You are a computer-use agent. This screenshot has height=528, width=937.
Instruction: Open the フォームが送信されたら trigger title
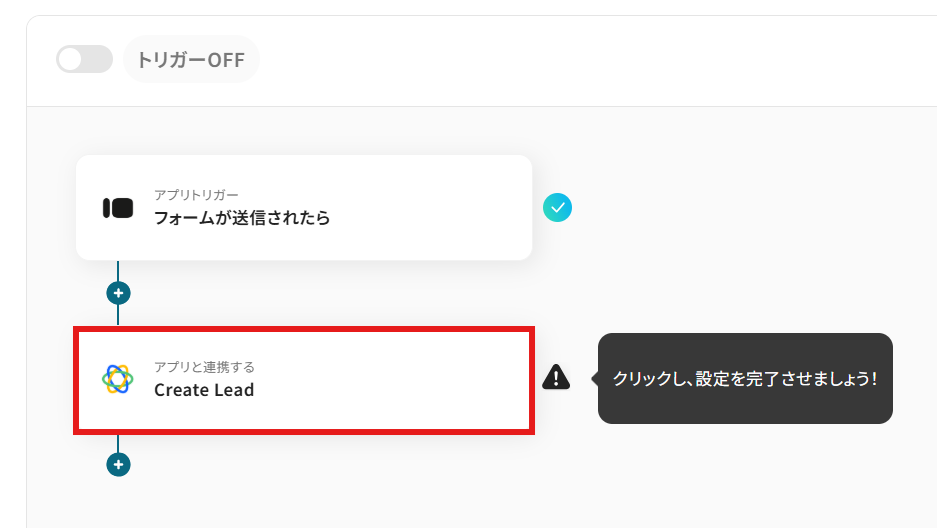(x=242, y=217)
